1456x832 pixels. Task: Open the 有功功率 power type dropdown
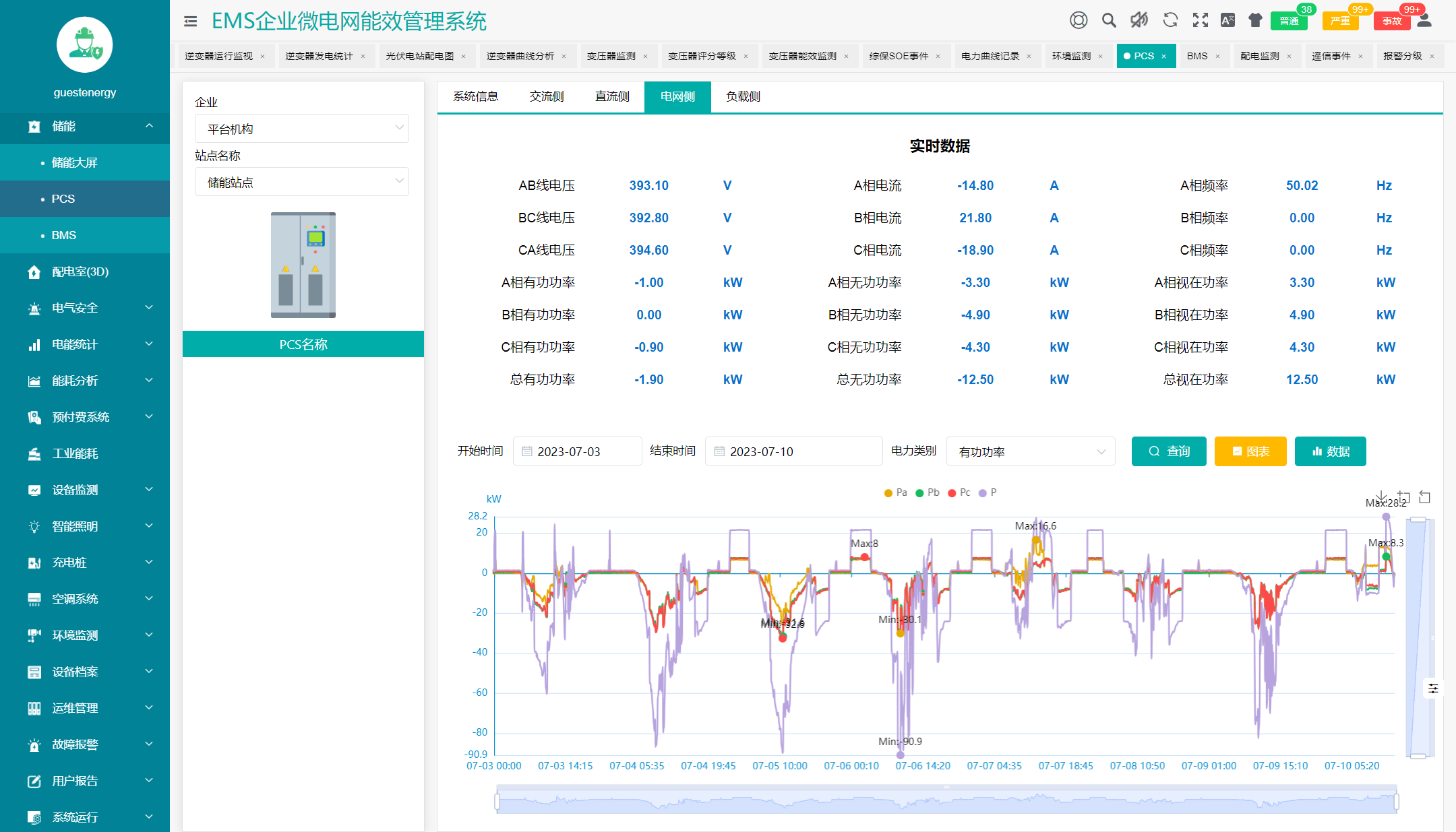pyautogui.click(x=1031, y=451)
